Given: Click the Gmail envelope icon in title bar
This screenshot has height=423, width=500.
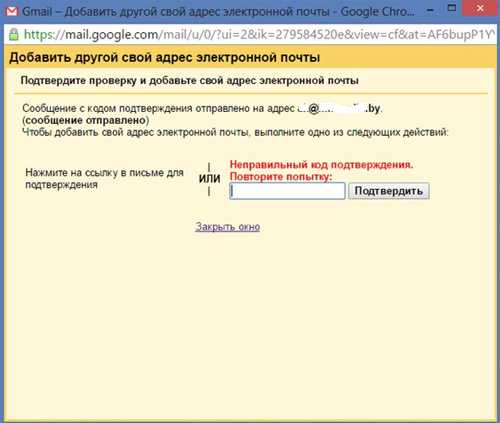Looking at the screenshot, I should click(12, 11).
